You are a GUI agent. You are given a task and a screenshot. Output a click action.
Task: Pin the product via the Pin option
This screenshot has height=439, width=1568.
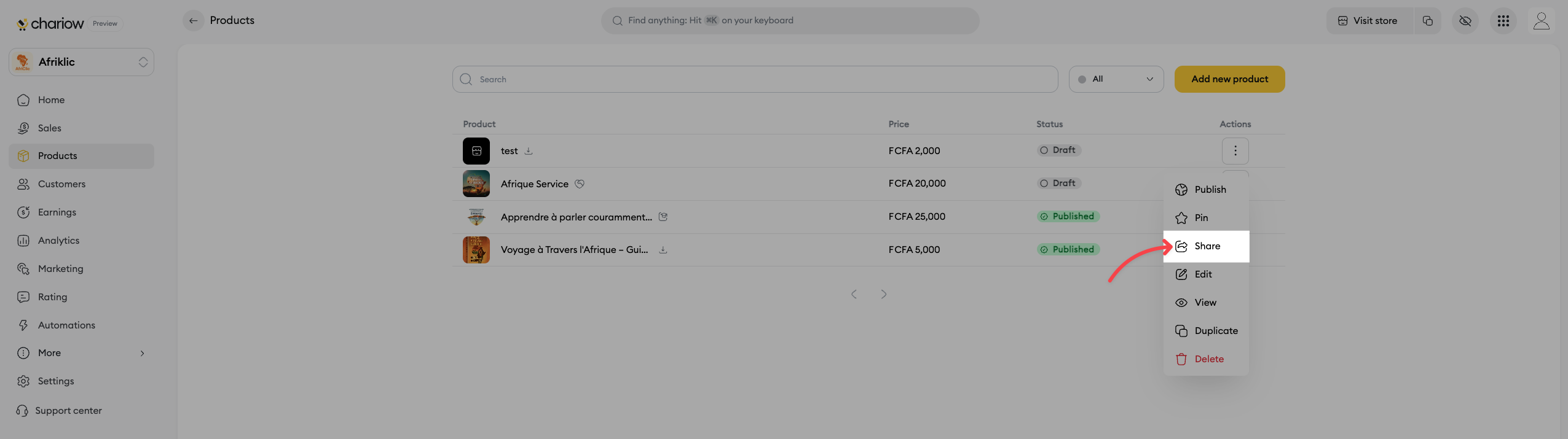pos(1200,218)
